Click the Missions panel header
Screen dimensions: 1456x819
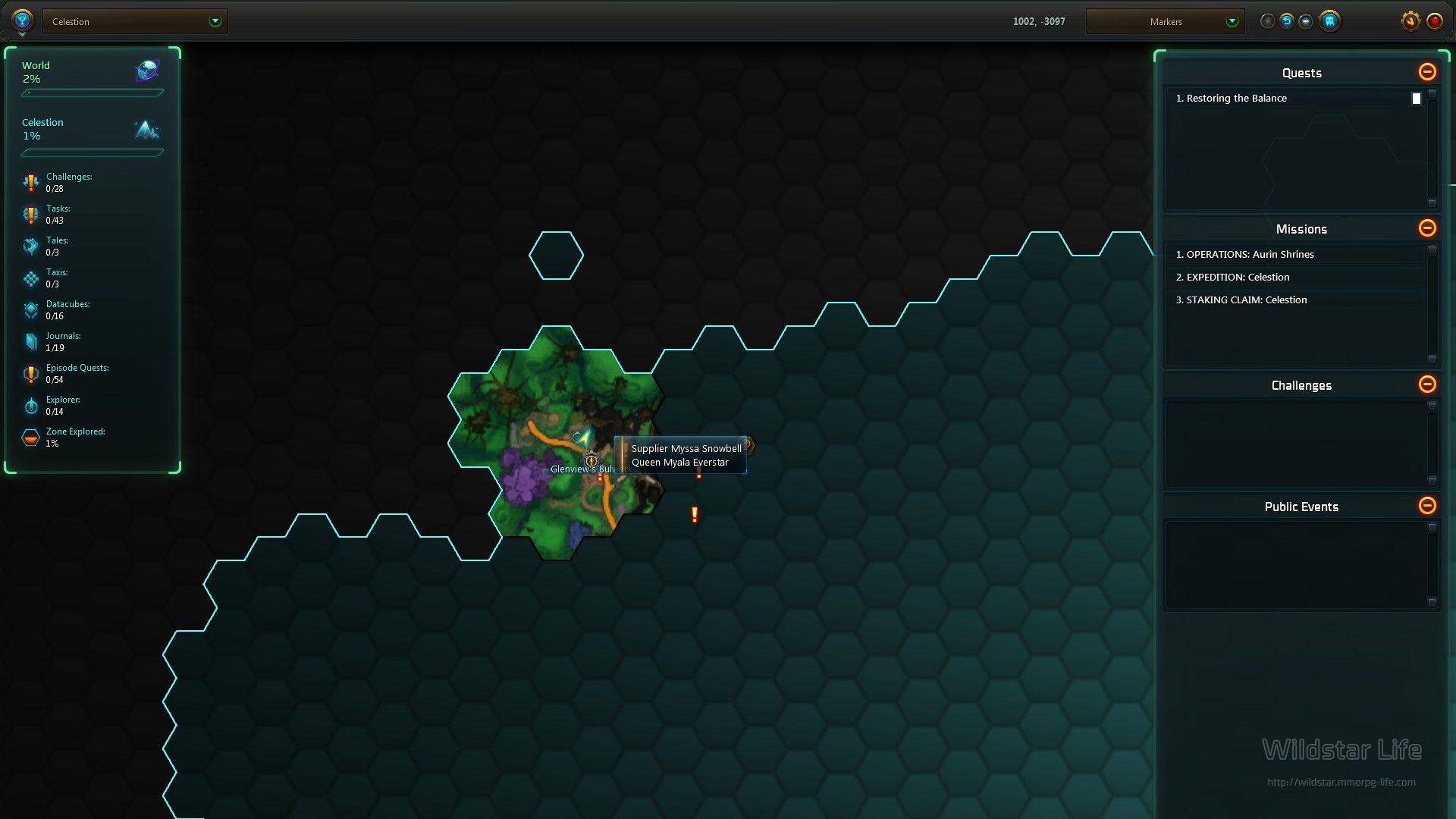(x=1301, y=229)
